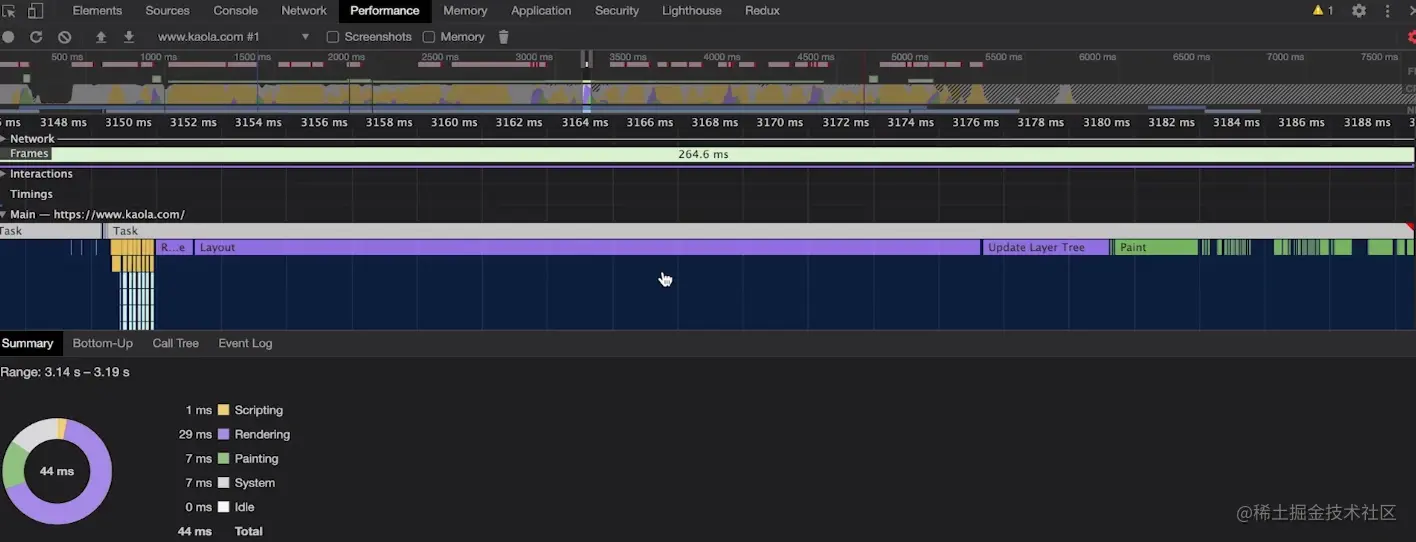Open the www.kaola.com #1 profile dropdown

(x=234, y=37)
